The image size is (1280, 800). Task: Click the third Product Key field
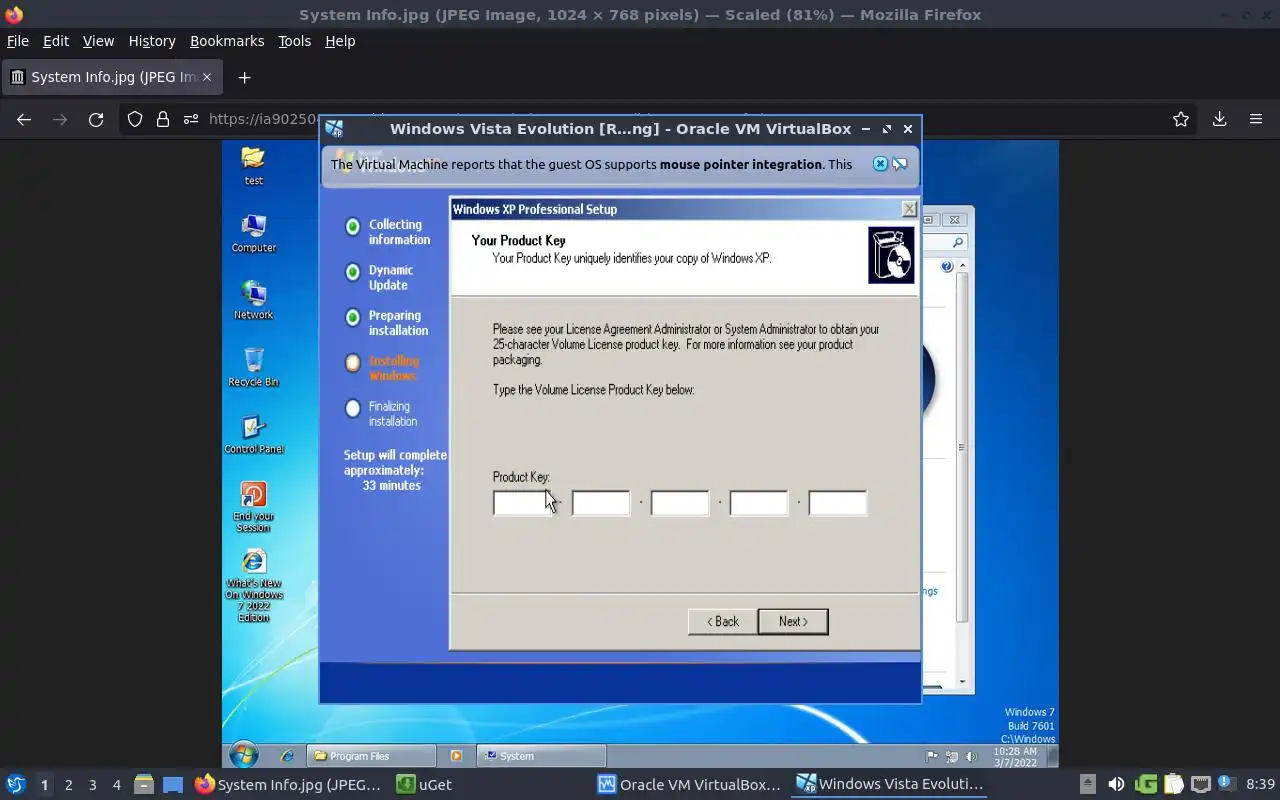[x=680, y=503]
